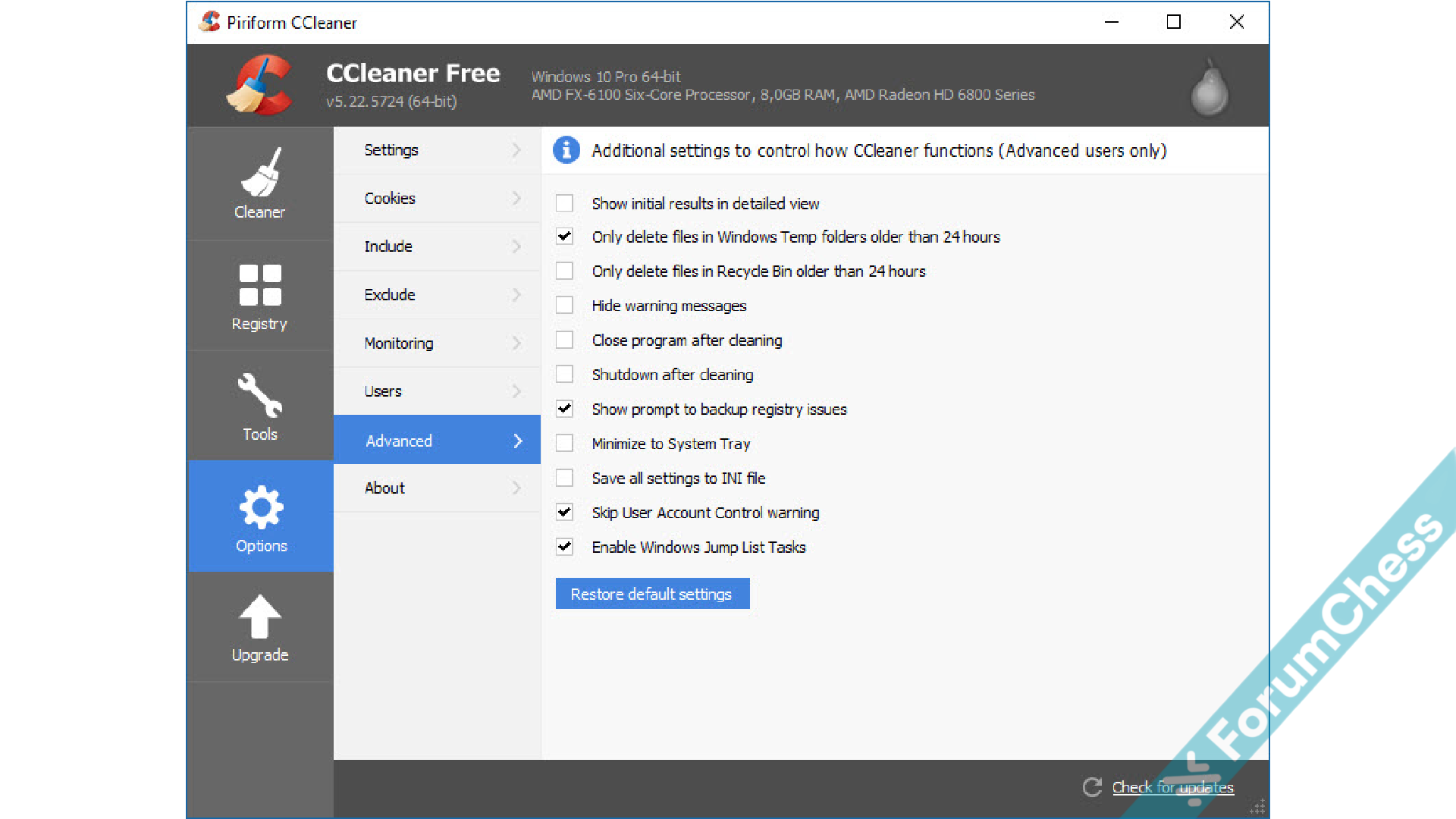Enable Show initial results in detailed view

564,203
